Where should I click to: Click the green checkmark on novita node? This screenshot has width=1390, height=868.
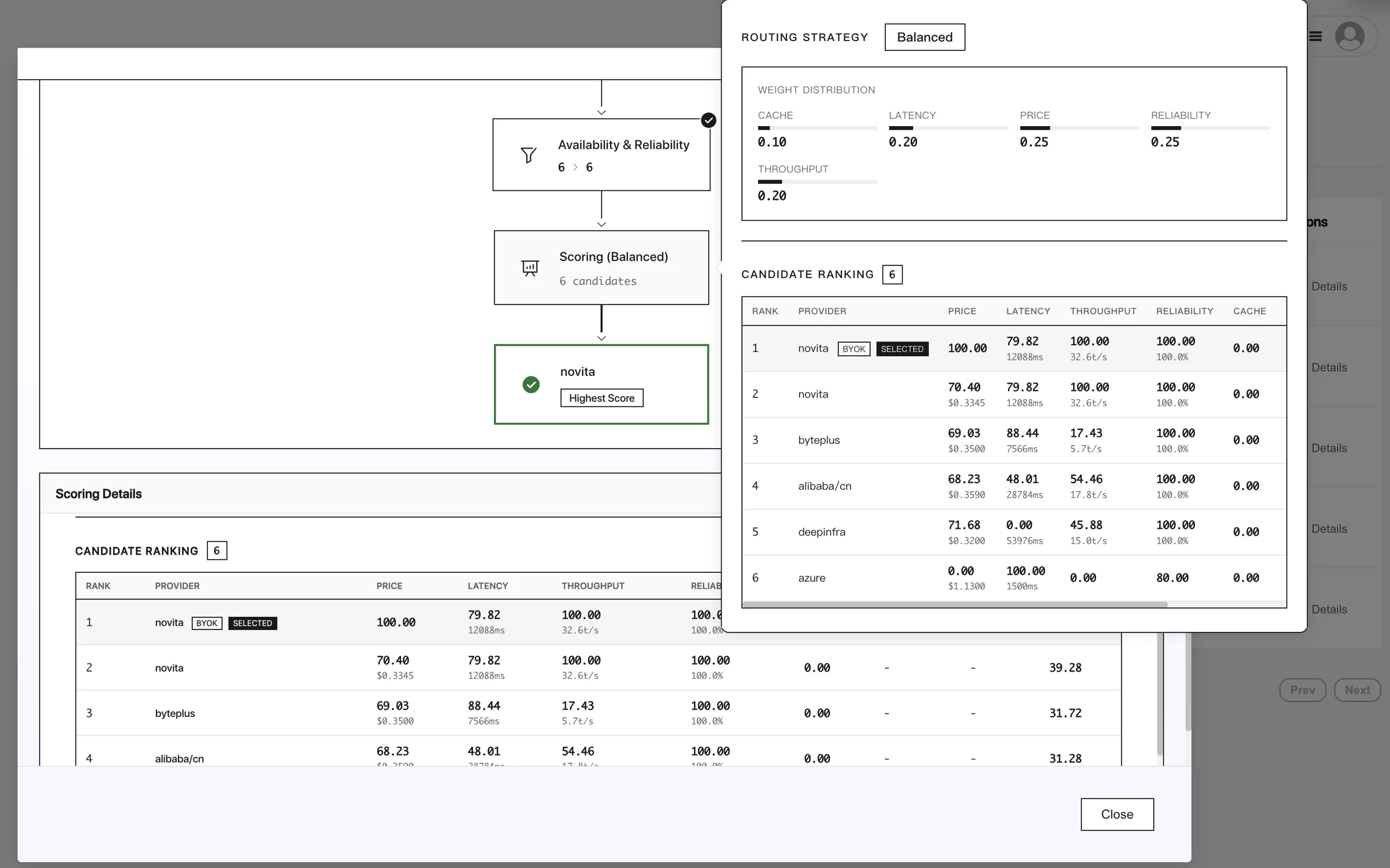pos(531,385)
